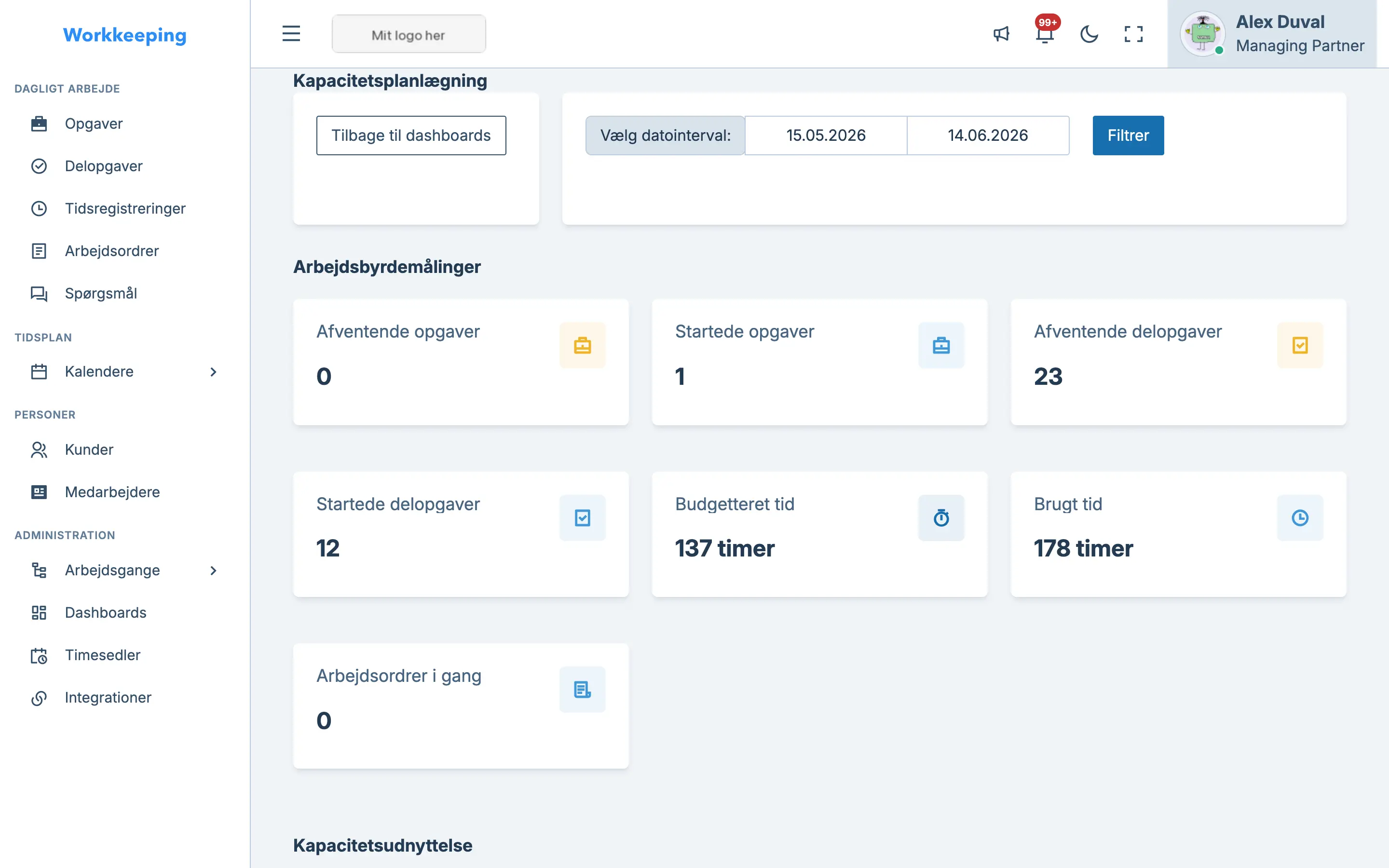The height and width of the screenshot is (868, 1389).
Task: Click the Kalendere calendar icon
Action: (x=39, y=371)
